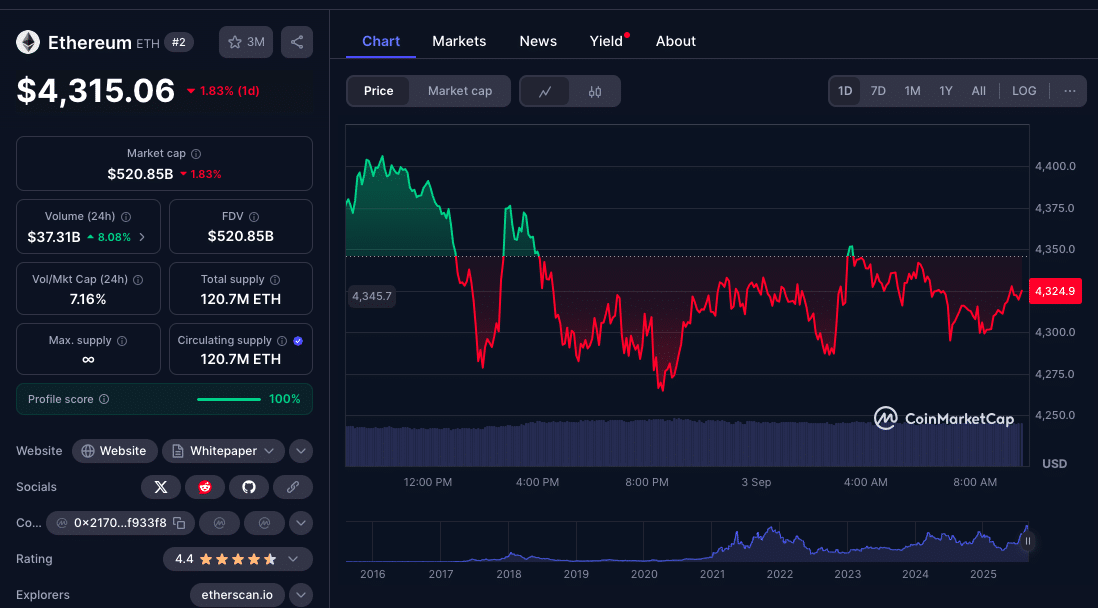
Task: Click the #2 rank badge
Action: coord(179,42)
